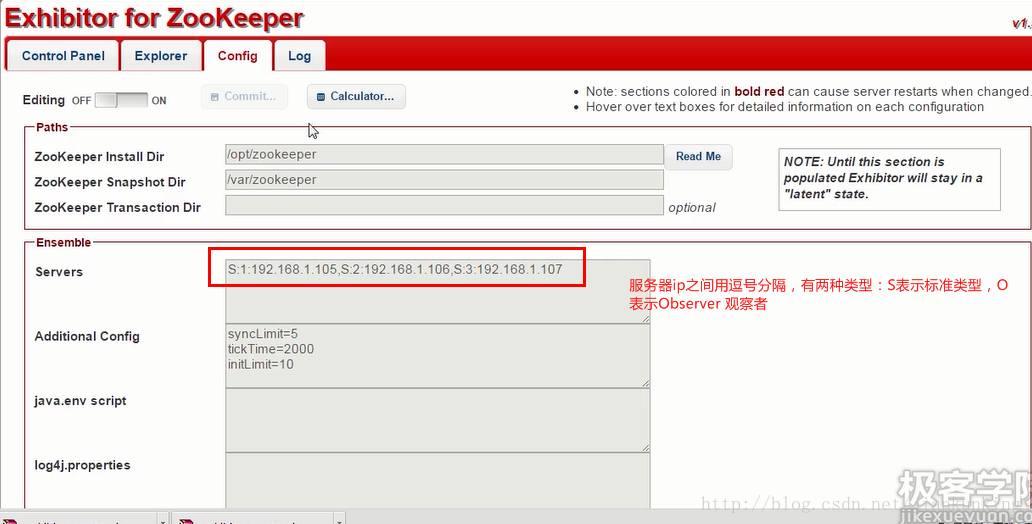Click inside the Servers text area
Viewport: 1032px width, 524px height.
coord(438,291)
